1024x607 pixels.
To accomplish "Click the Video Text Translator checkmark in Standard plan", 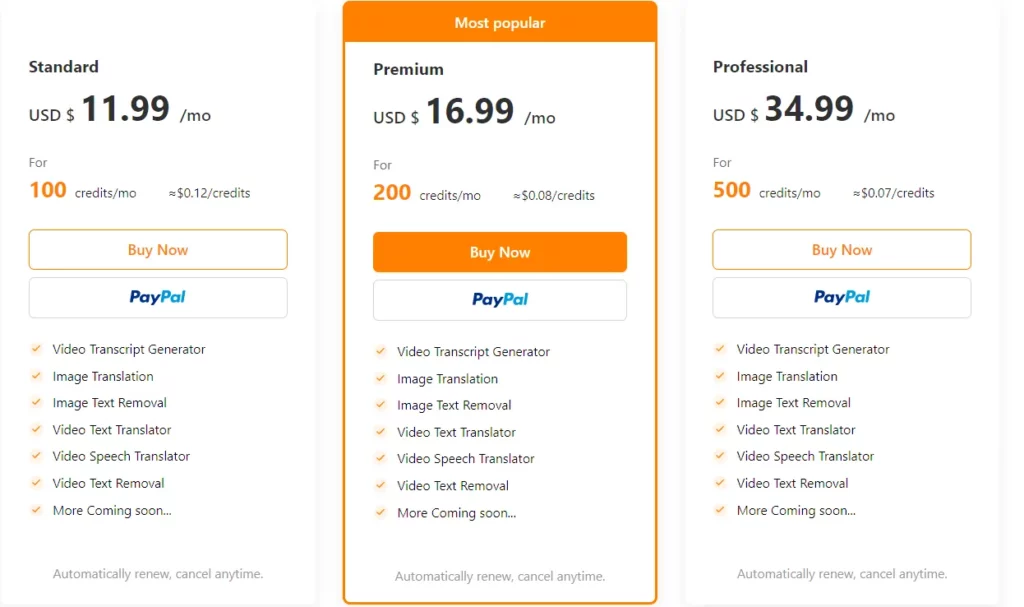I will (x=36, y=430).
